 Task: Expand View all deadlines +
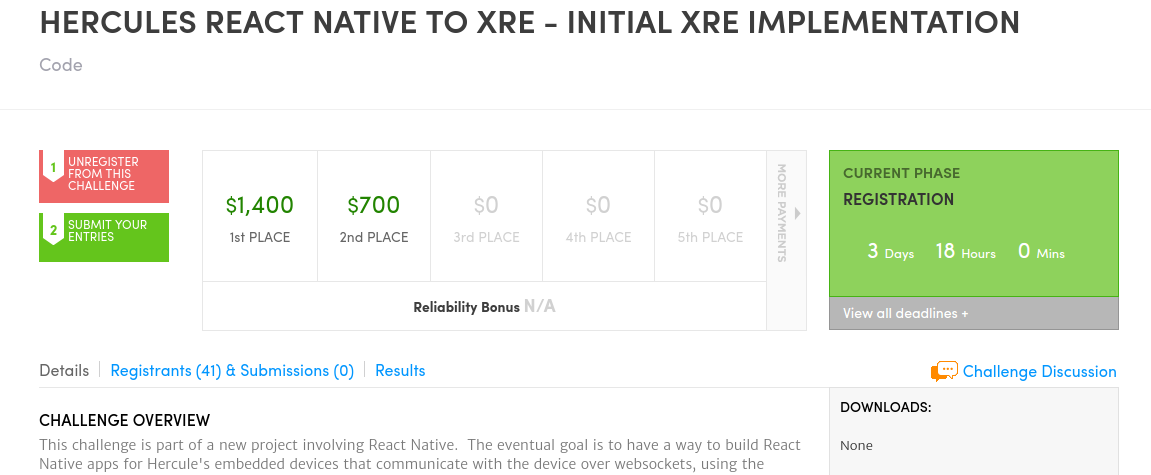click(x=973, y=313)
